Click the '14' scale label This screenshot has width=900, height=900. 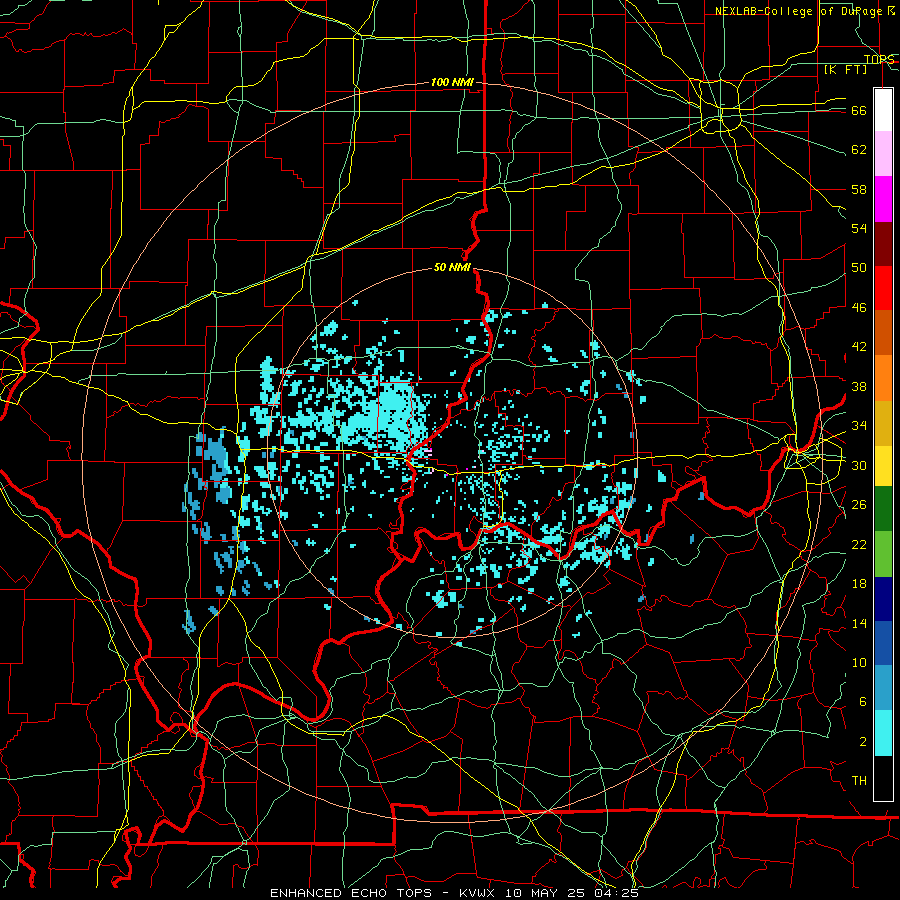point(859,623)
